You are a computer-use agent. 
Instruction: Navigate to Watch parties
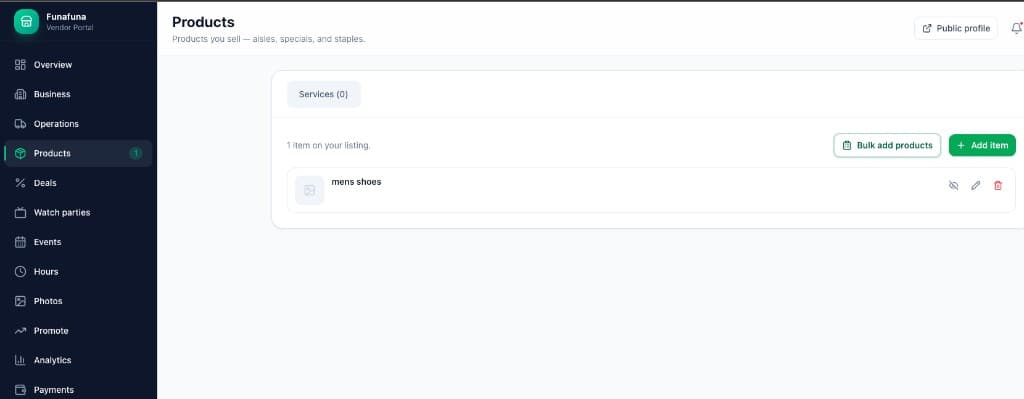[78, 212]
